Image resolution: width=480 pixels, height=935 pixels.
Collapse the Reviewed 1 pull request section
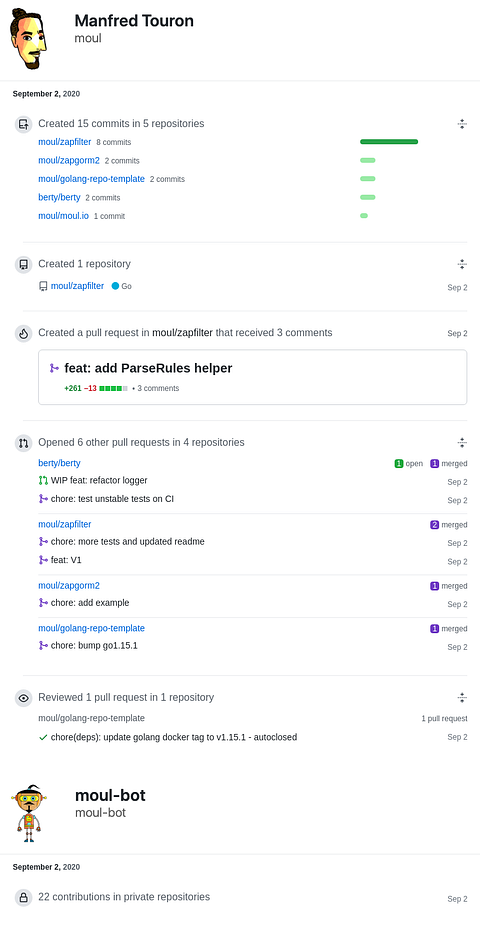tap(462, 697)
